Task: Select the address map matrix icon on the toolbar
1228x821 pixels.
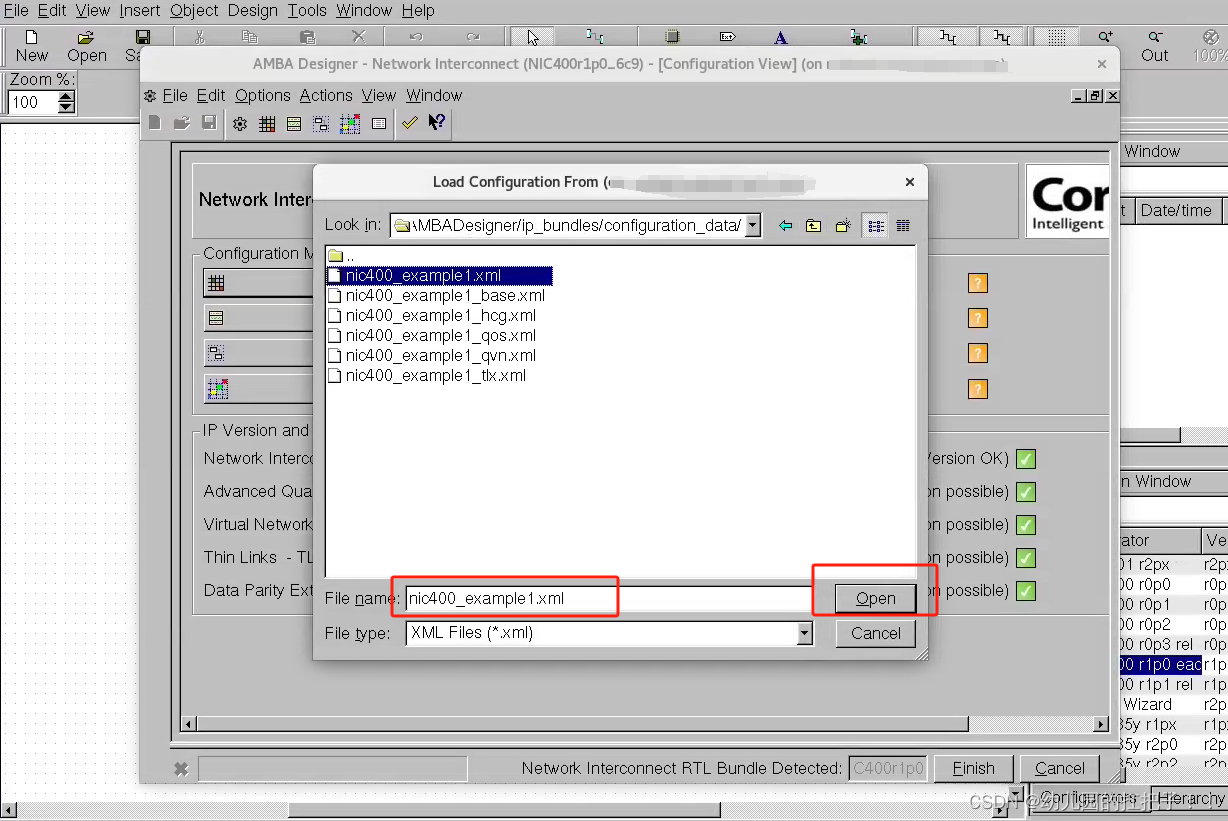Action: [266, 123]
